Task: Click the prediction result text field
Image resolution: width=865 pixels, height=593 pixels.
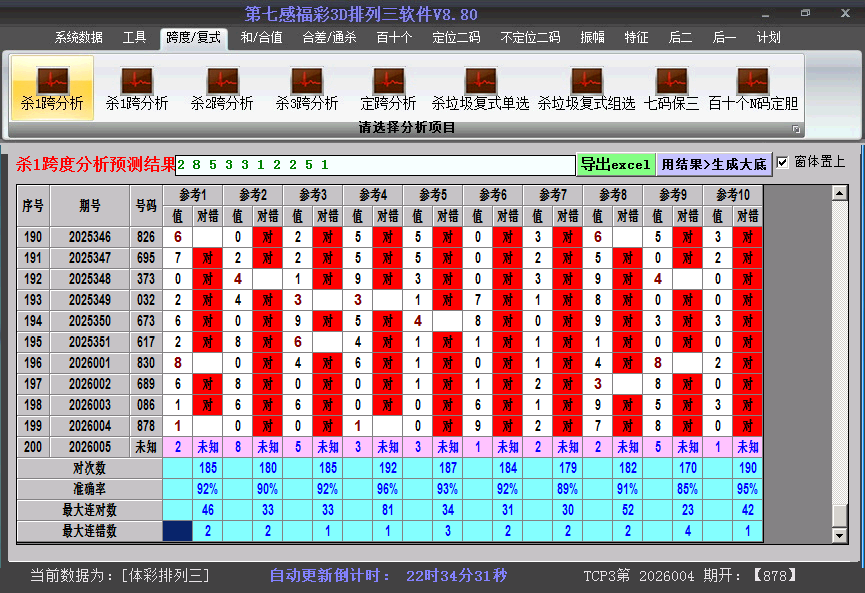Action: click(x=375, y=164)
